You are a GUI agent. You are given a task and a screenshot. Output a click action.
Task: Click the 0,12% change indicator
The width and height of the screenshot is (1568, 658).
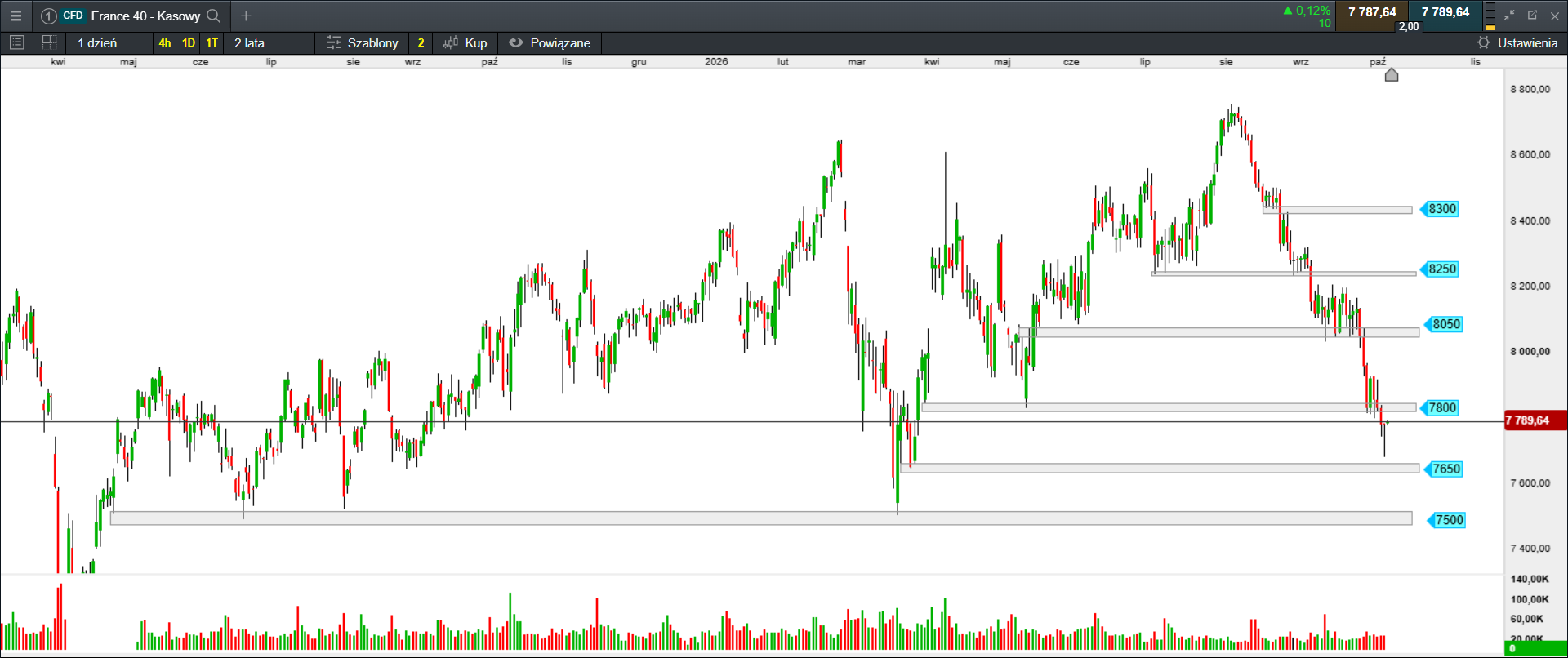pyautogui.click(x=1307, y=11)
